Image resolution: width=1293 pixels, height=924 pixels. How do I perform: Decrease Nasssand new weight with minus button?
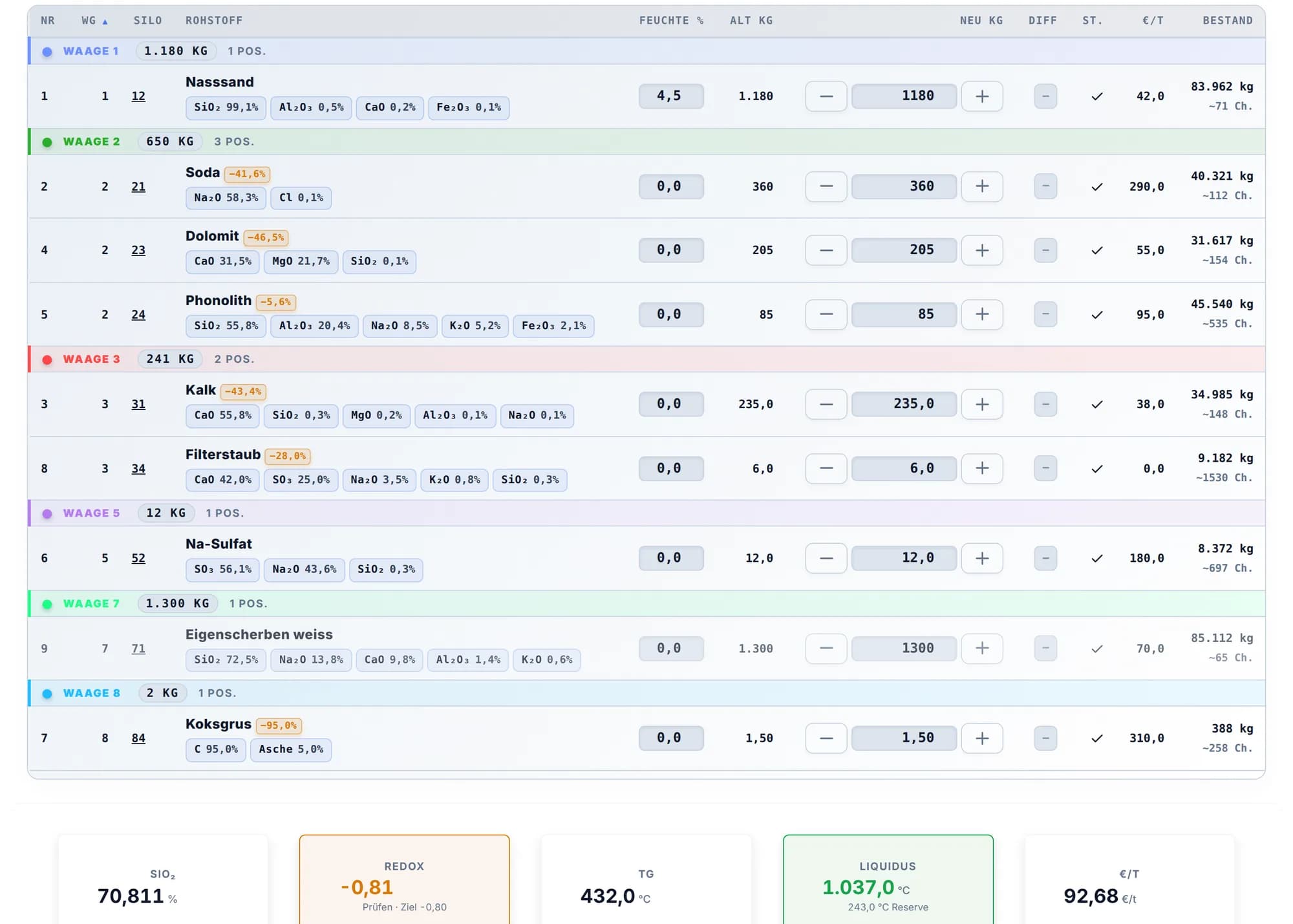tap(826, 96)
